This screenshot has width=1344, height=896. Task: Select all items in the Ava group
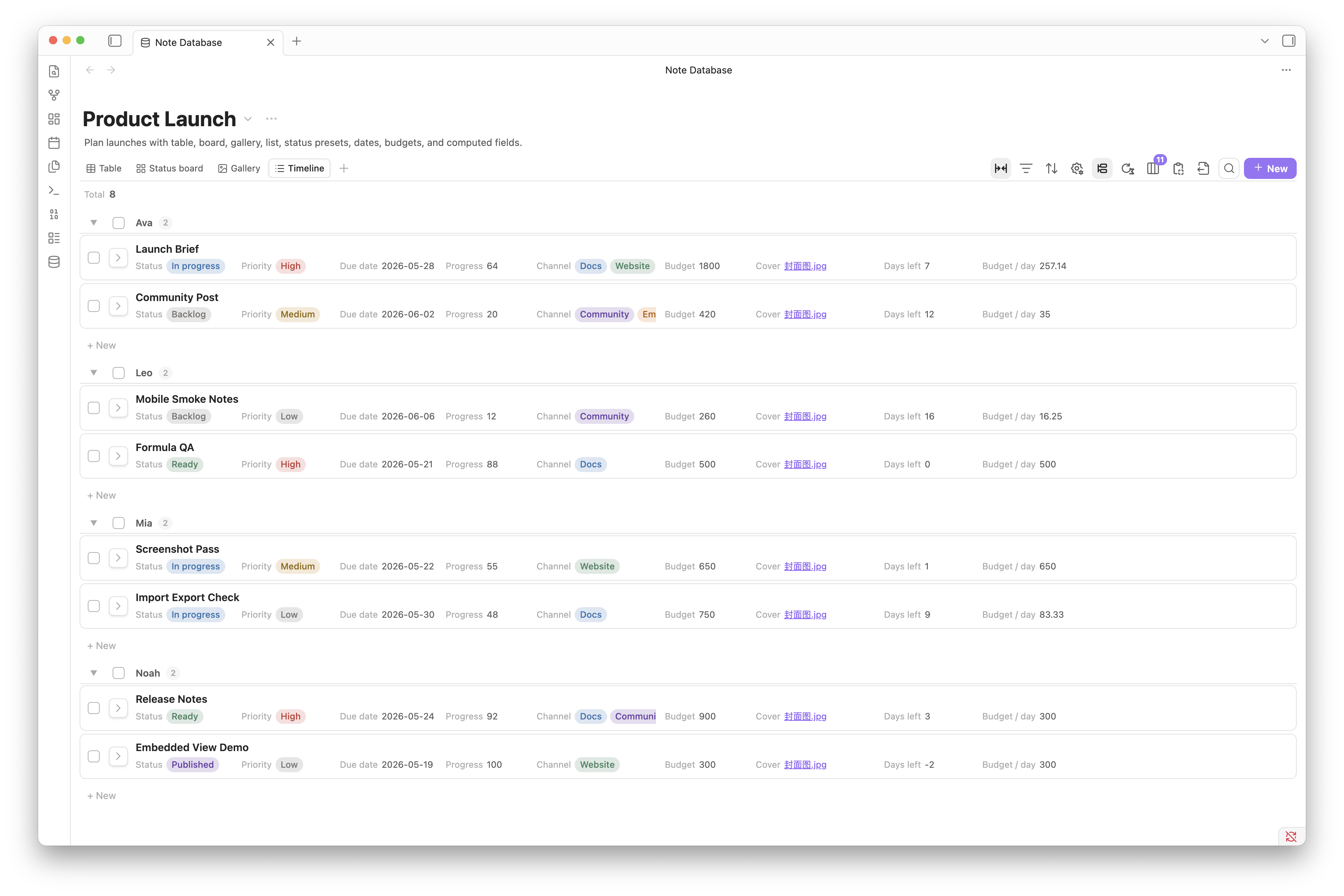(x=118, y=223)
